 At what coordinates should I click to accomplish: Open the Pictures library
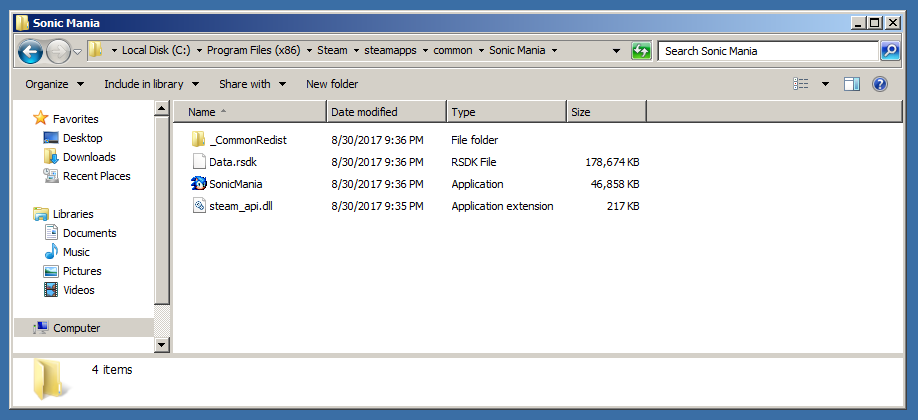pos(73,271)
